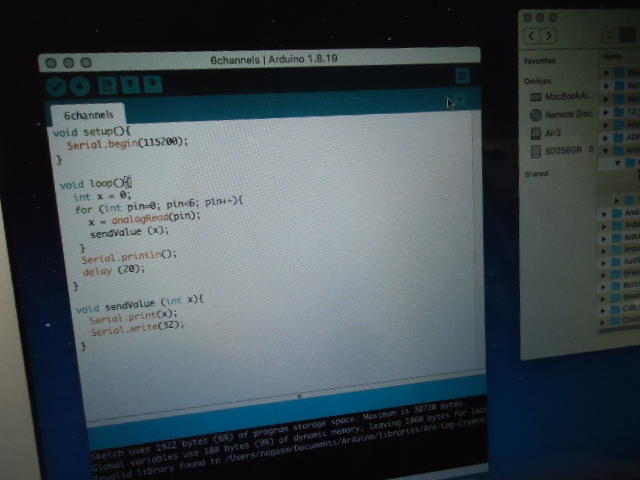Collapse the highlighted nested folder in Finder list
Viewport: 640px width, 480px height.
click(x=618, y=163)
